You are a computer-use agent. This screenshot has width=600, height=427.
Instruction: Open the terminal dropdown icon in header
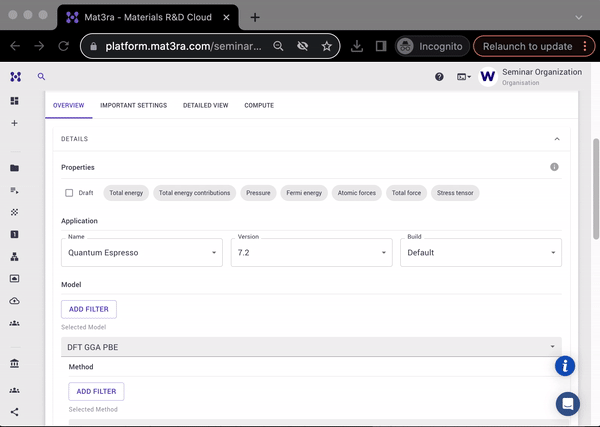[464, 77]
